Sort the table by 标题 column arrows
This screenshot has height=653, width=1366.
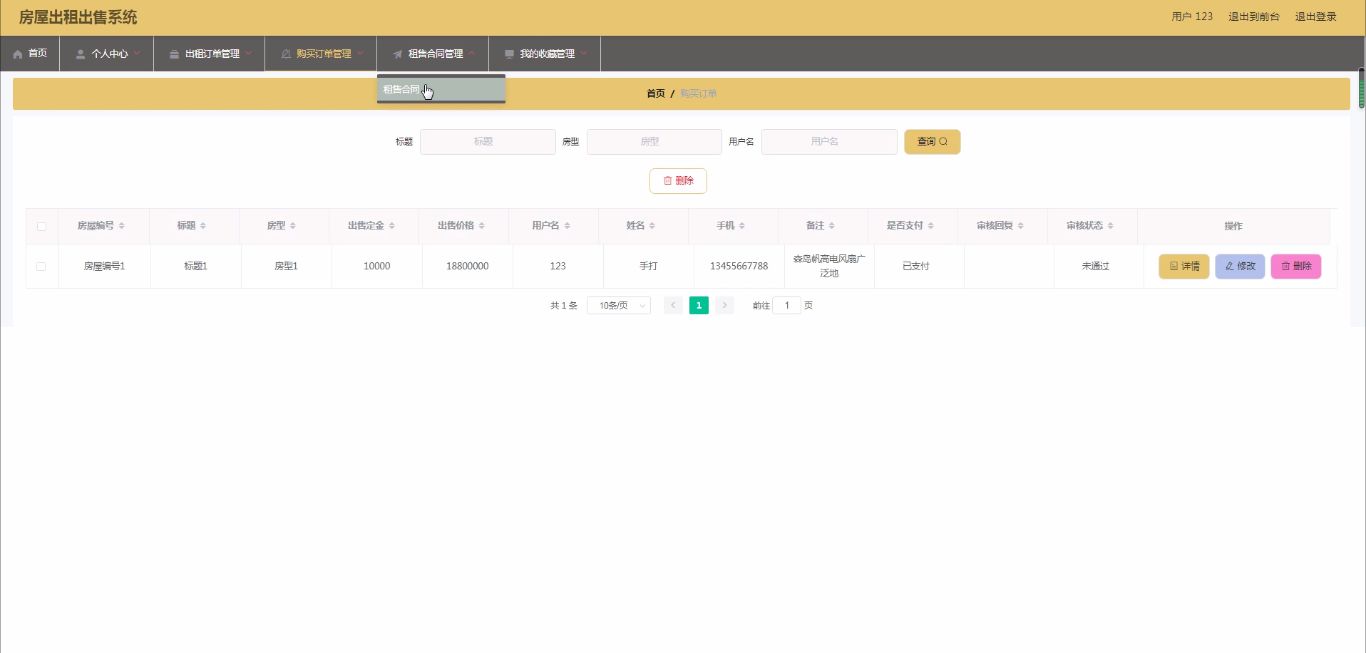pos(203,226)
